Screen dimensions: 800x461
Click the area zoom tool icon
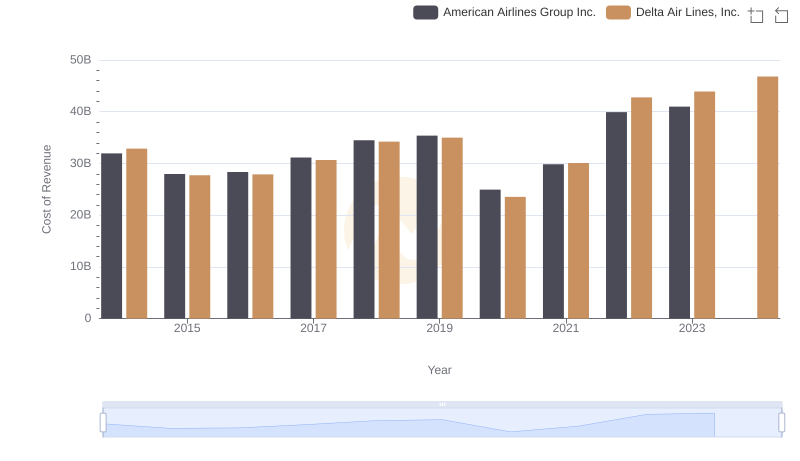point(756,15)
